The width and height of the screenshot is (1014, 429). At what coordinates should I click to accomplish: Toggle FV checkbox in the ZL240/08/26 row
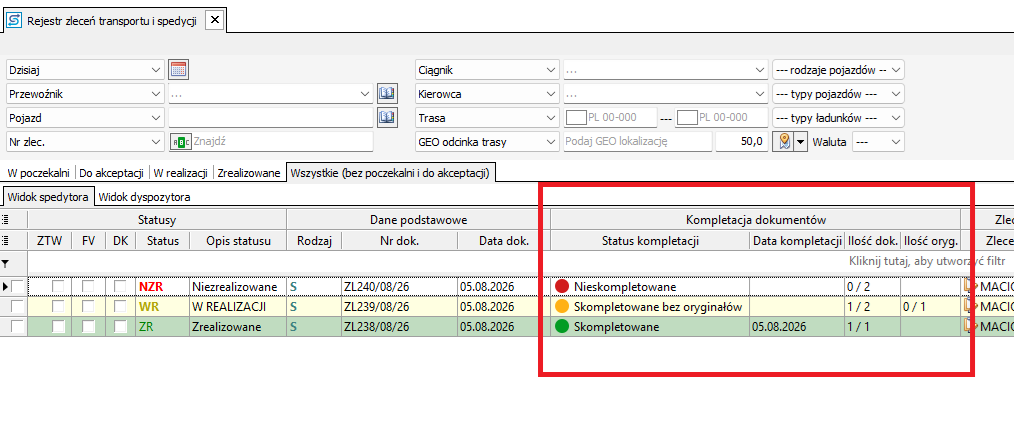pos(88,286)
